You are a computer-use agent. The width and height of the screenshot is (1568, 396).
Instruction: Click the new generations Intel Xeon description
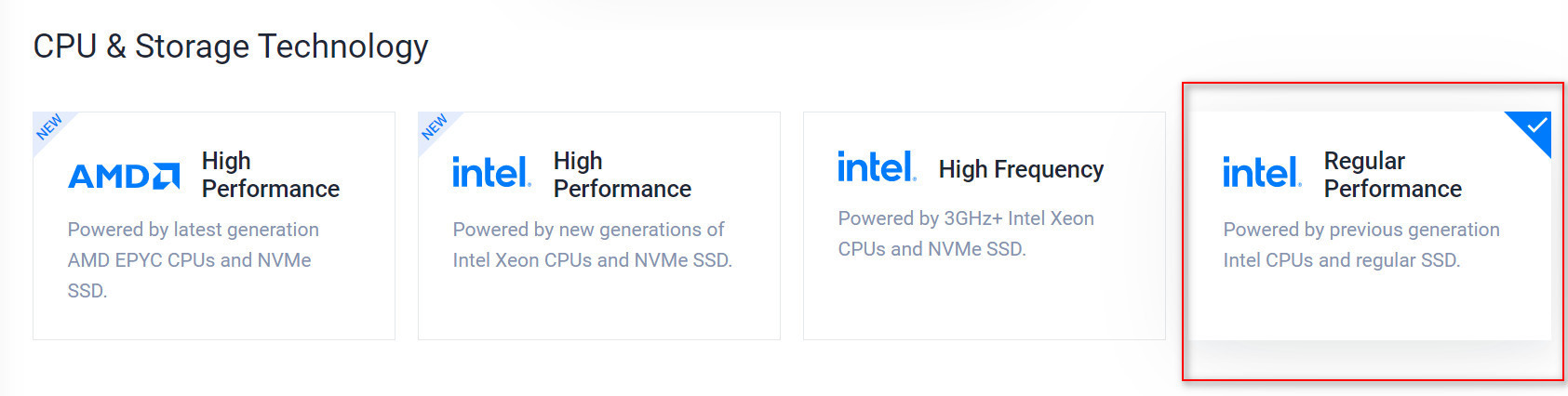[592, 244]
